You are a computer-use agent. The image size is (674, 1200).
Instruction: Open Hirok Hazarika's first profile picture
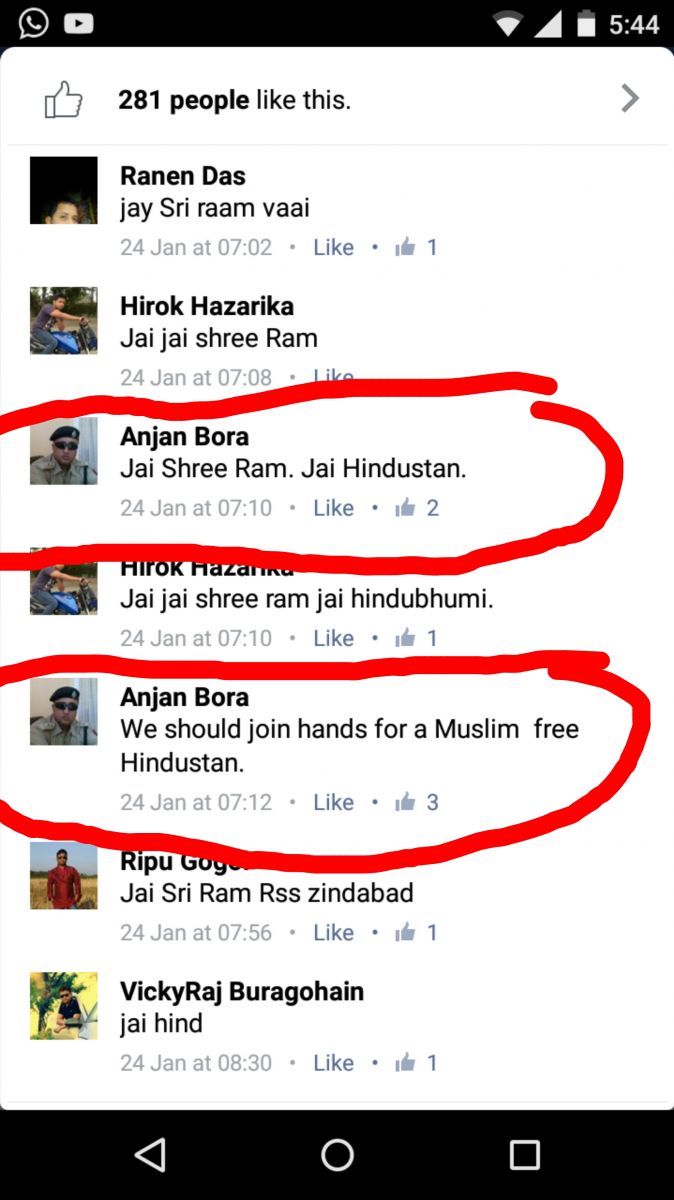(x=64, y=320)
